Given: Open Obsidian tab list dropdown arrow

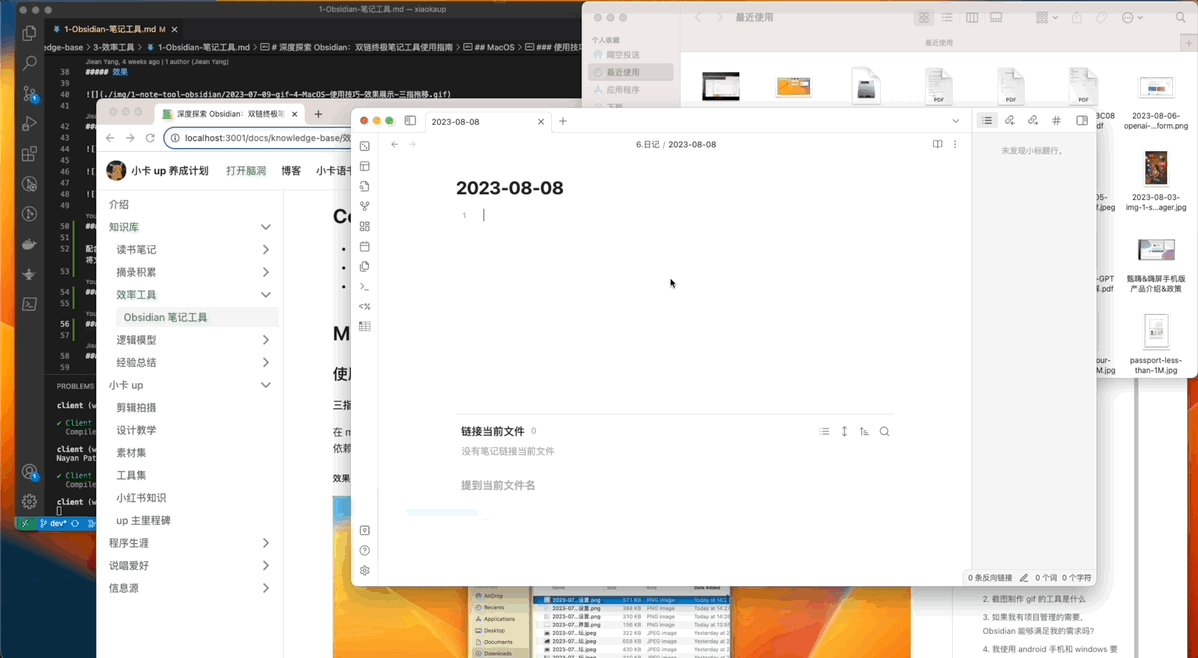Looking at the screenshot, I should tap(955, 121).
